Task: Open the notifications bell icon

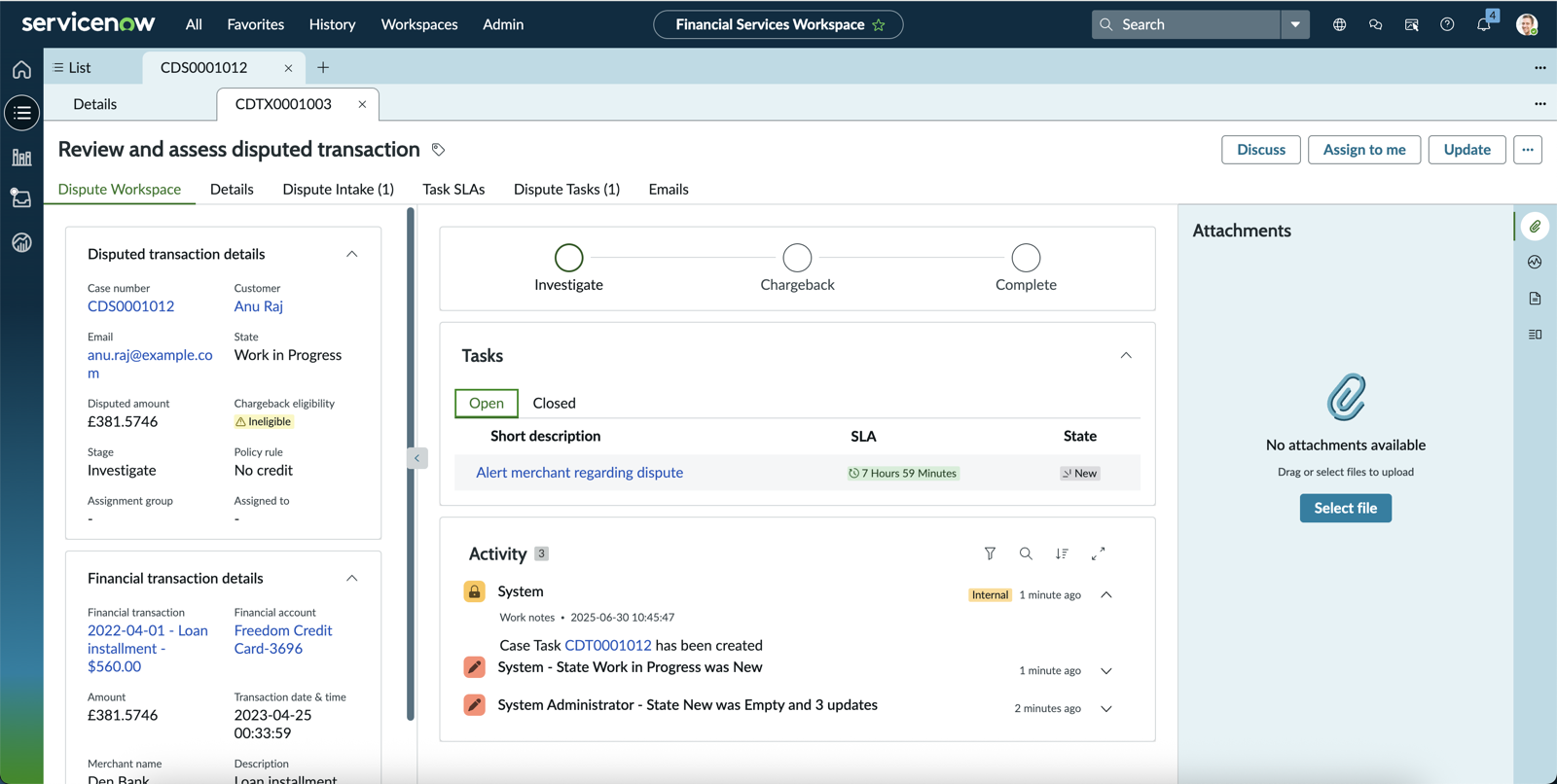Action: (x=1484, y=24)
